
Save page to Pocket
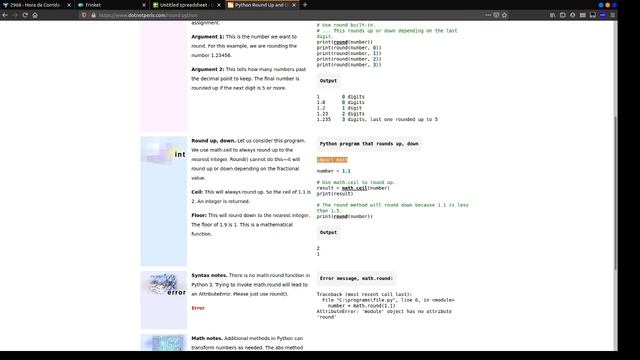coord(496,15)
